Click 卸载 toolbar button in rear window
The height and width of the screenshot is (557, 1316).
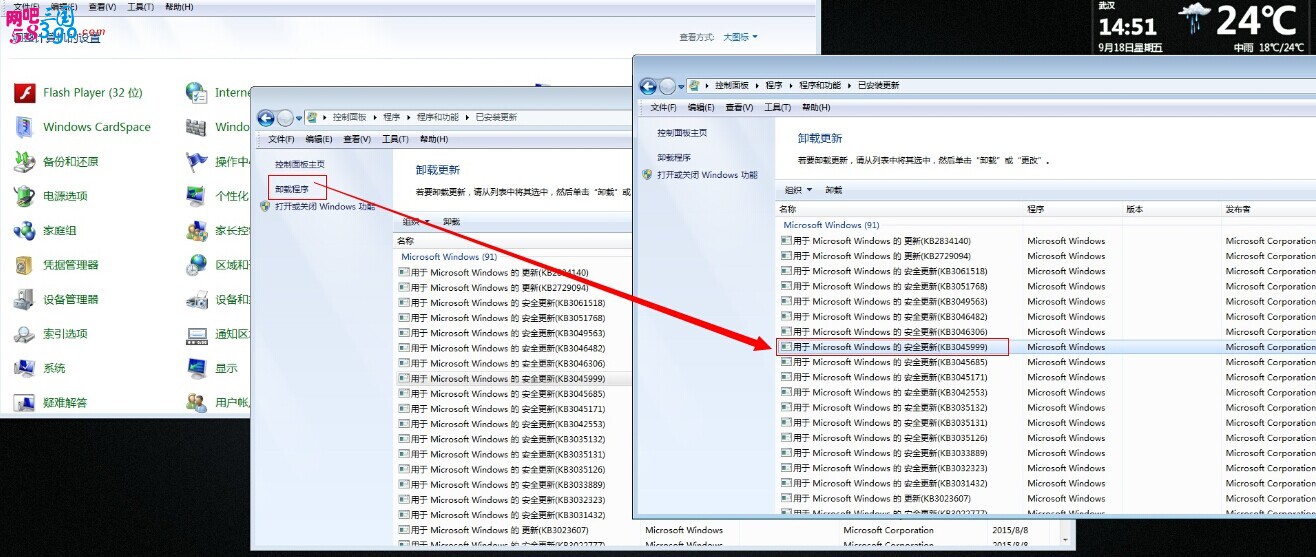pyautogui.click(x=451, y=222)
